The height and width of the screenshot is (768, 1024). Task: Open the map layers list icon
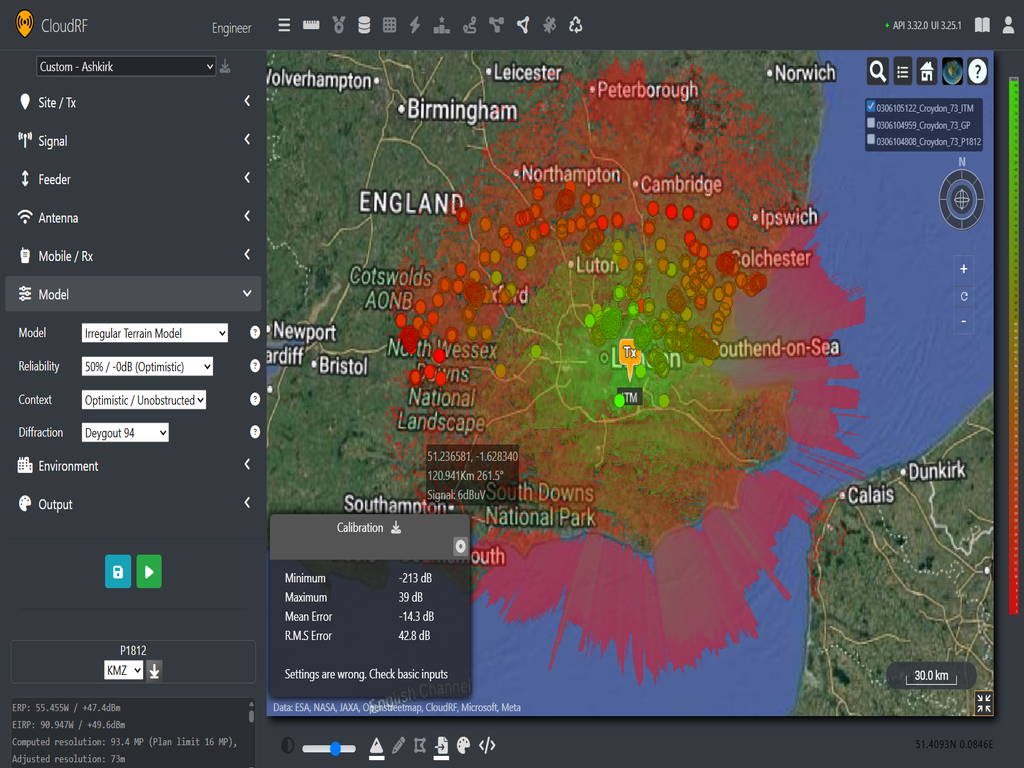pos(903,71)
